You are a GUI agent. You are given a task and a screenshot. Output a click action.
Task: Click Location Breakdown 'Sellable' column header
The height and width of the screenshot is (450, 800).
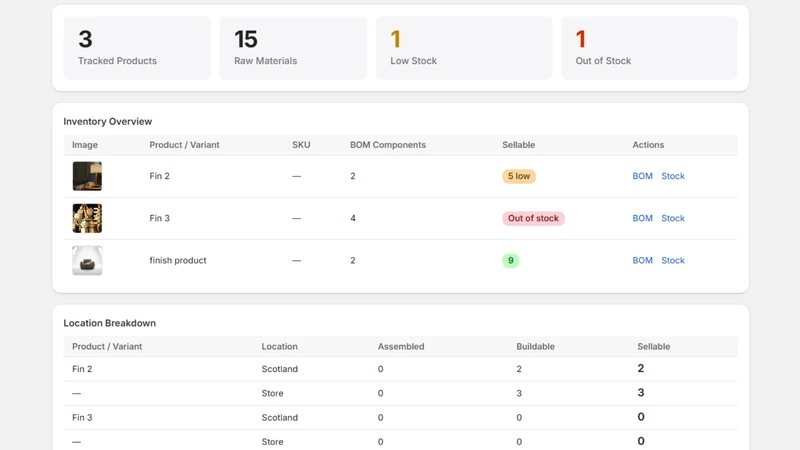654,346
